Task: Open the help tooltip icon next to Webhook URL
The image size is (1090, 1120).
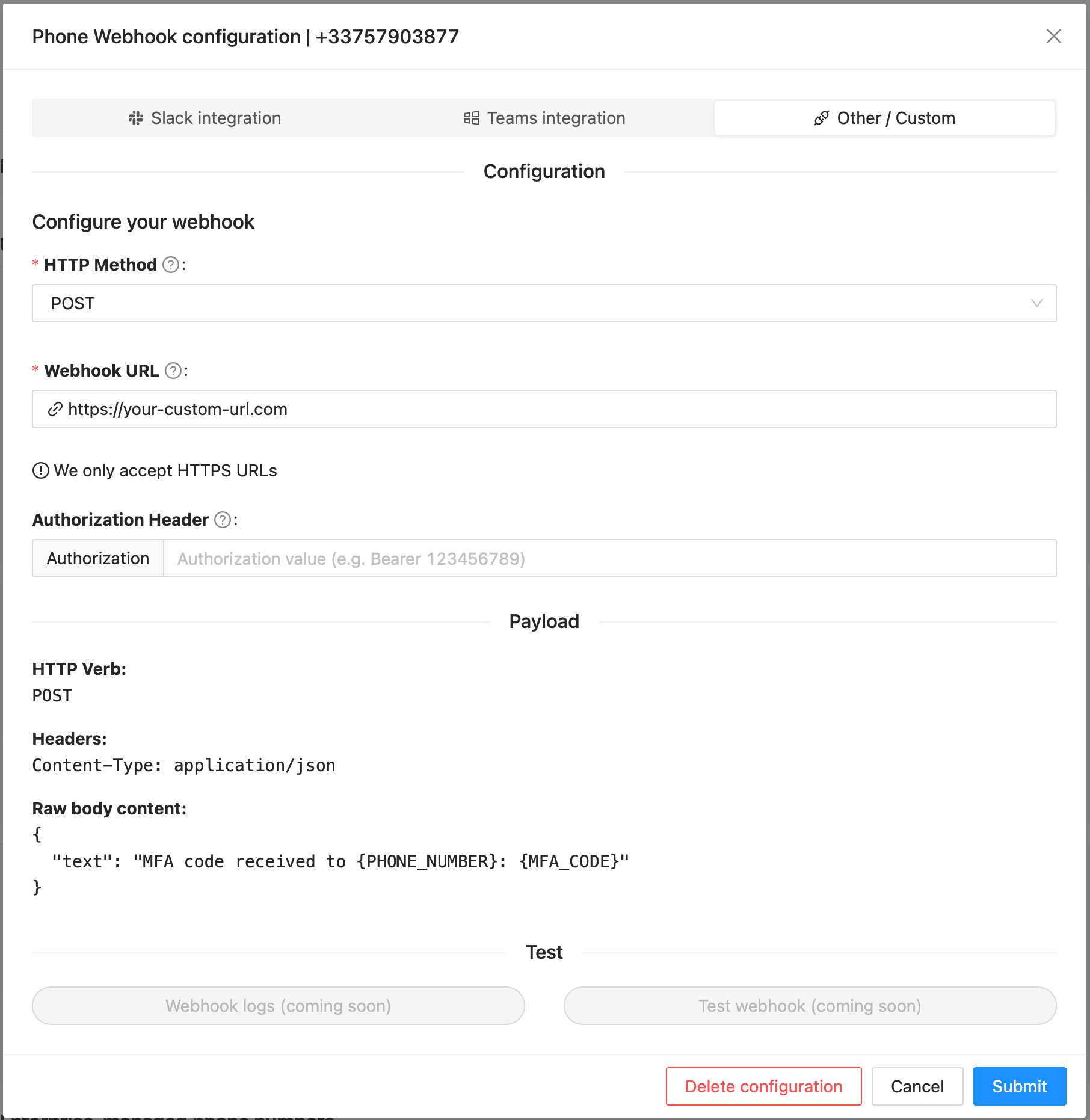Action: (173, 371)
